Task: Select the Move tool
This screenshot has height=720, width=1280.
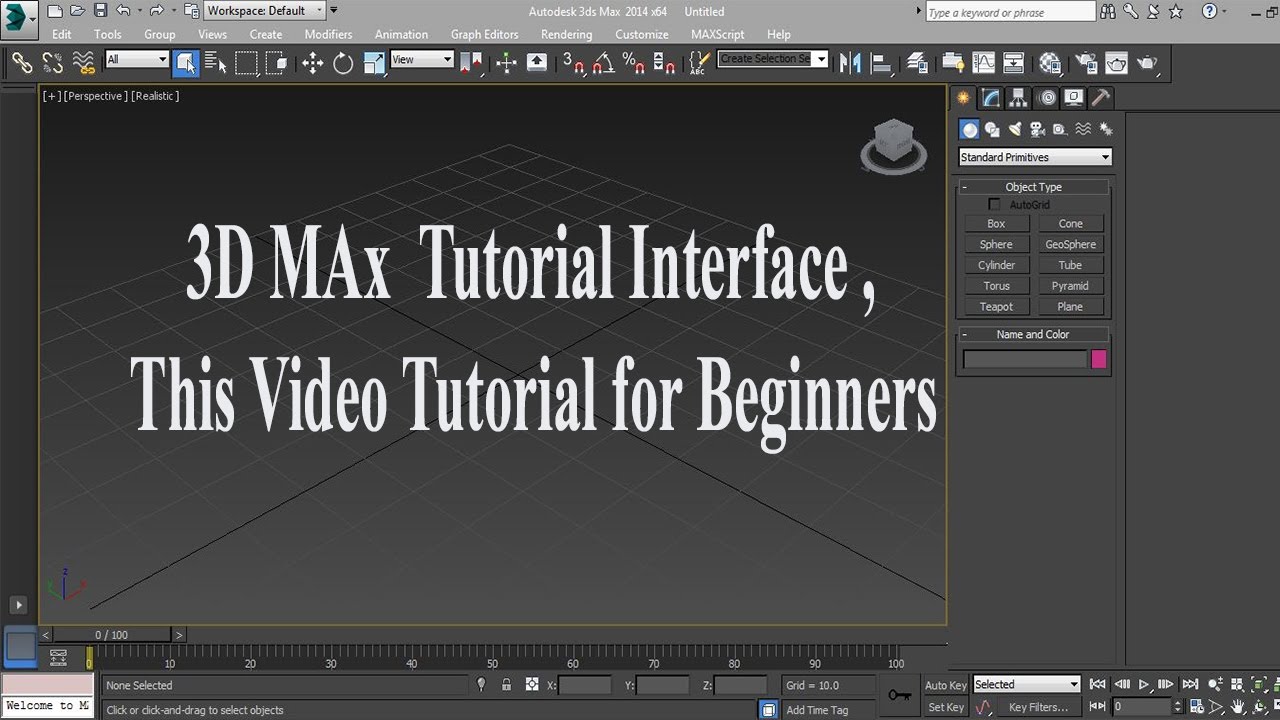Action: click(312, 63)
